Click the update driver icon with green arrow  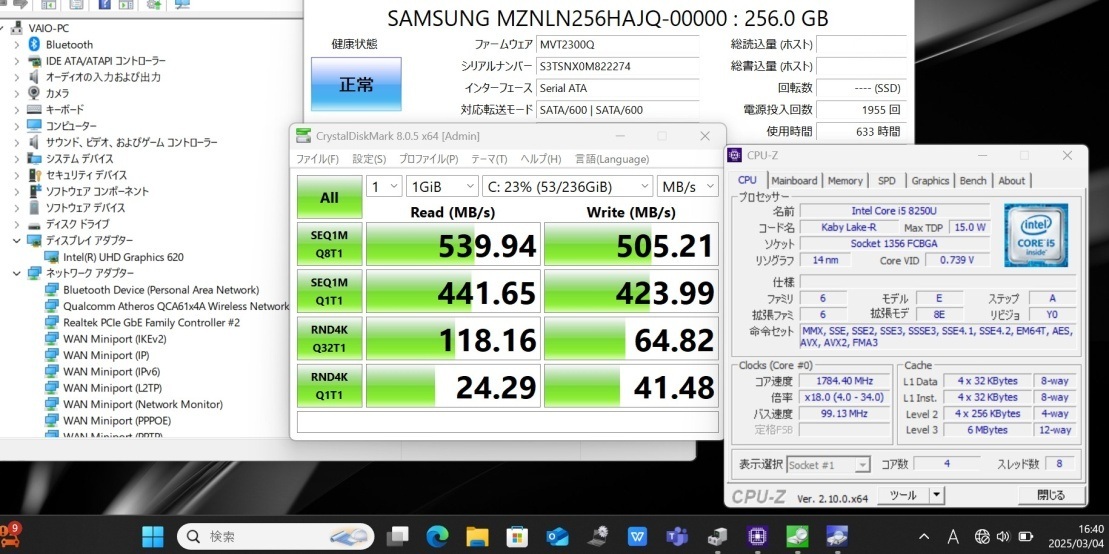tap(153, 5)
